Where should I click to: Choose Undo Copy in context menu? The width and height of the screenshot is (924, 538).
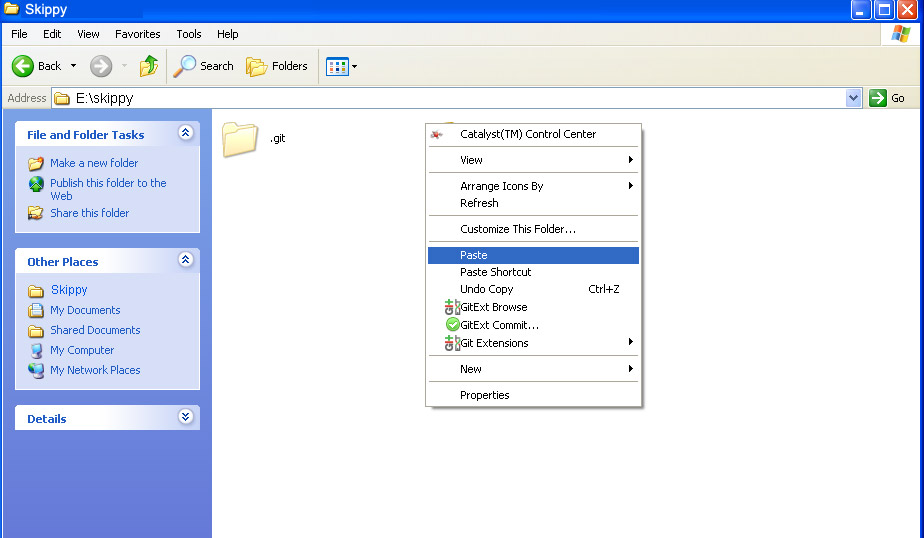(x=533, y=289)
